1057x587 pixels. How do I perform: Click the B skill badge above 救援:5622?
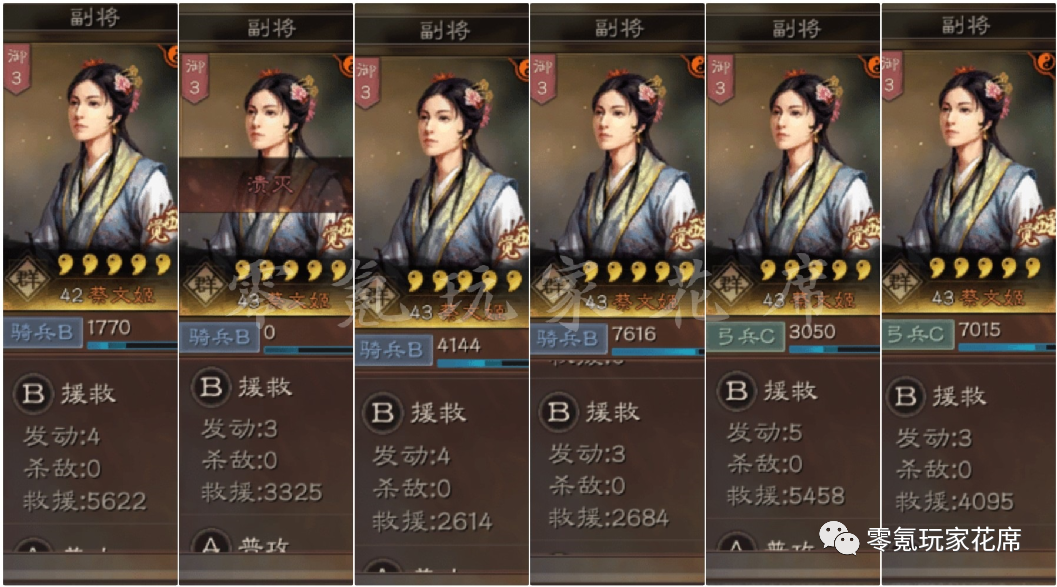click(x=33, y=394)
